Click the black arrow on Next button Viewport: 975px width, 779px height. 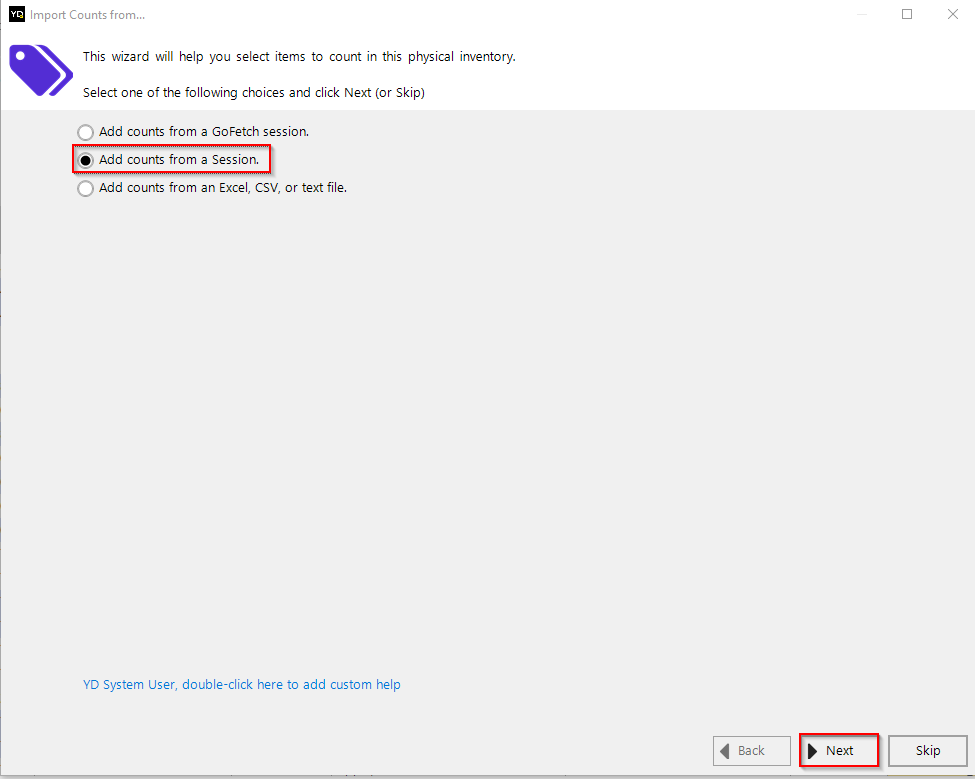pyautogui.click(x=813, y=751)
